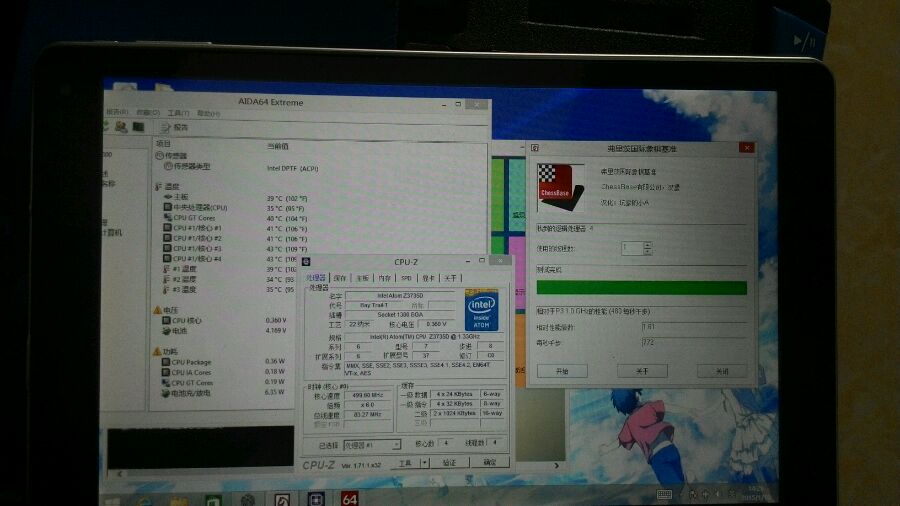
Task: Click the 关闭 button in chess benchmark
Action: tap(722, 371)
